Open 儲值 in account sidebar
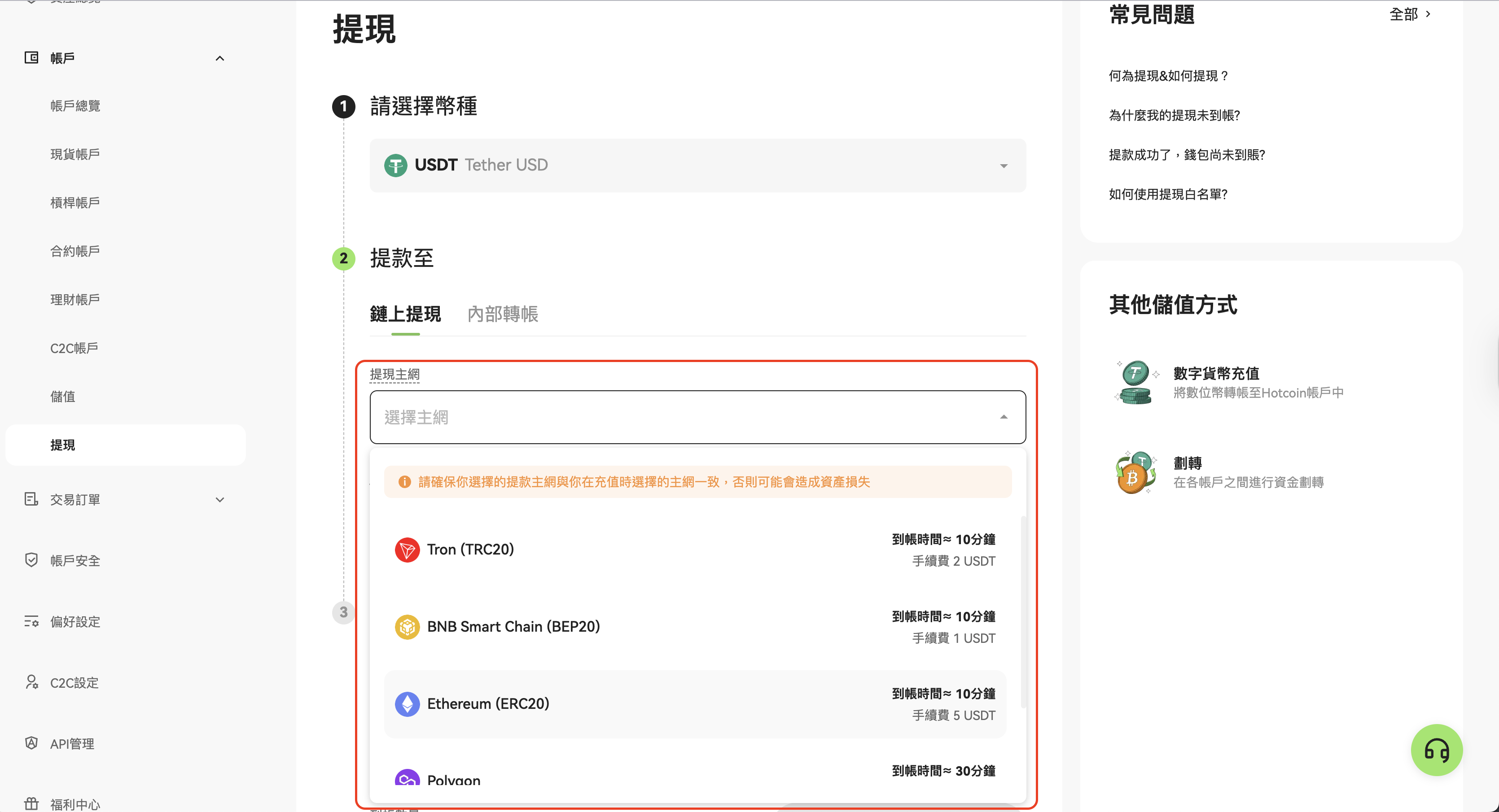 [x=63, y=397]
